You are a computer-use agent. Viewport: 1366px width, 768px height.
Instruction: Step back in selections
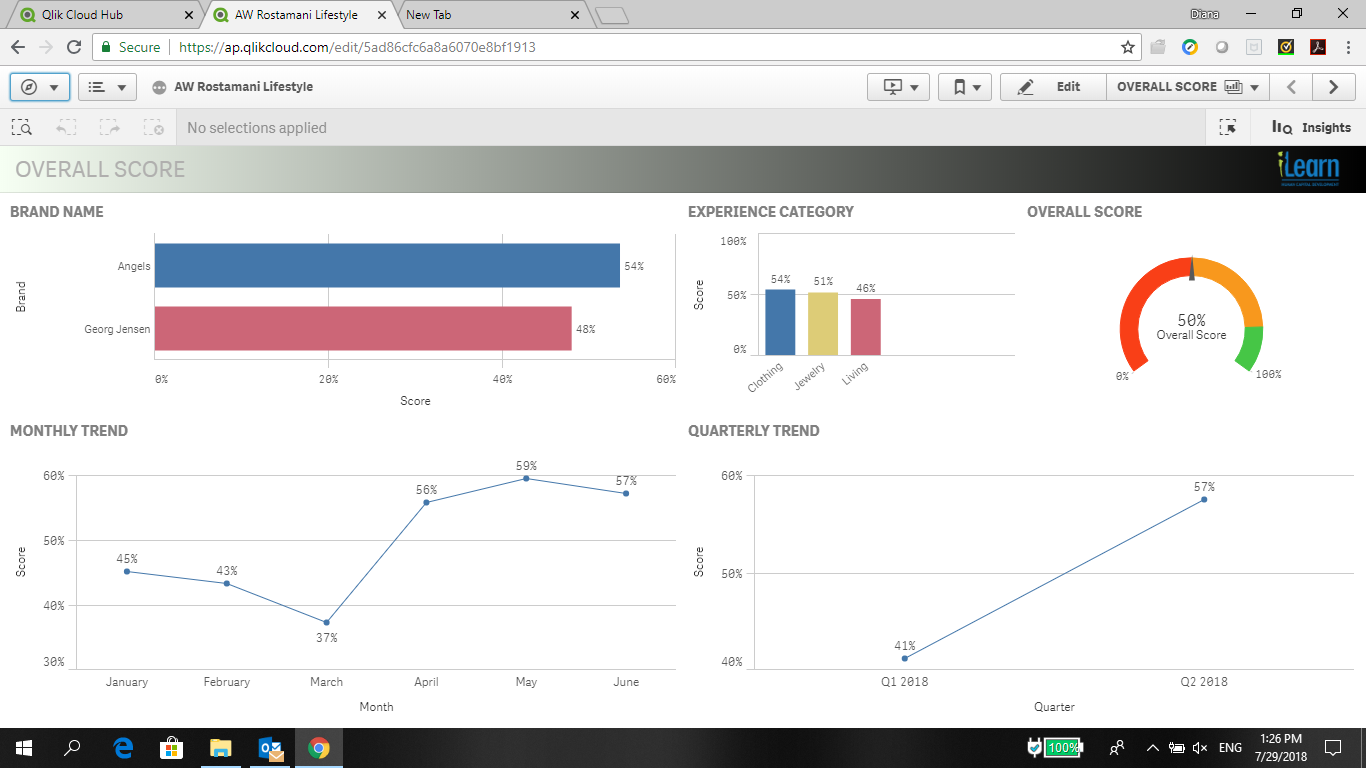click(x=65, y=127)
